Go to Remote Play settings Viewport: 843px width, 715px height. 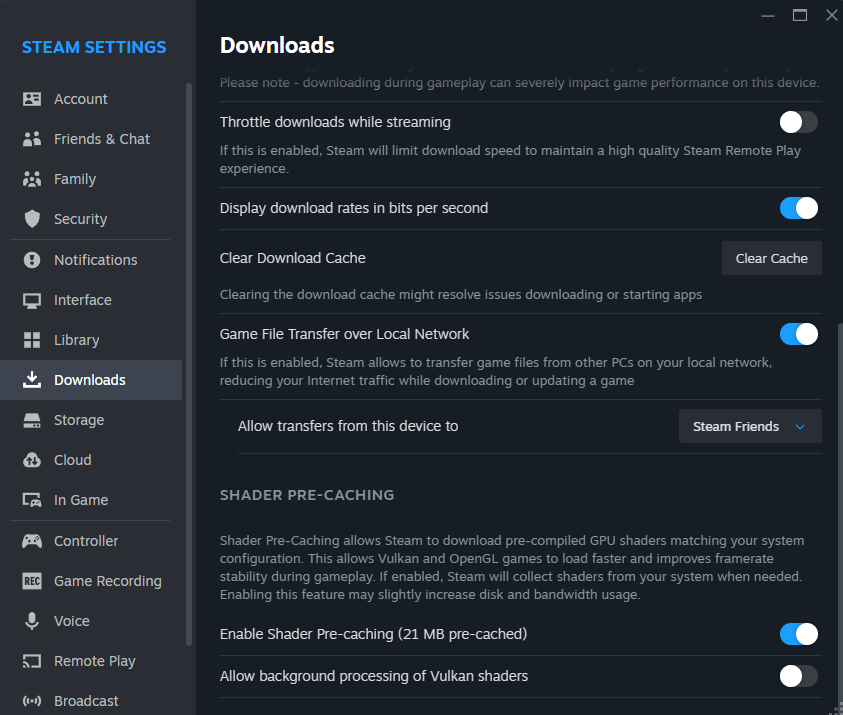(91, 661)
